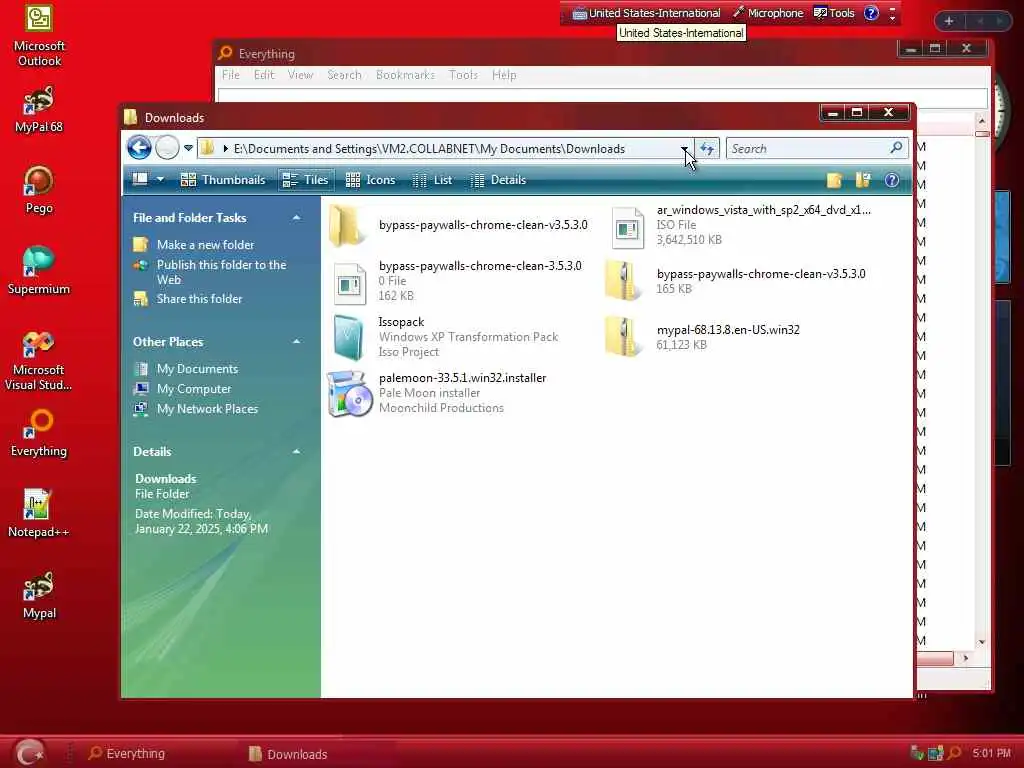
Task: Switch to List view
Action: 432,180
